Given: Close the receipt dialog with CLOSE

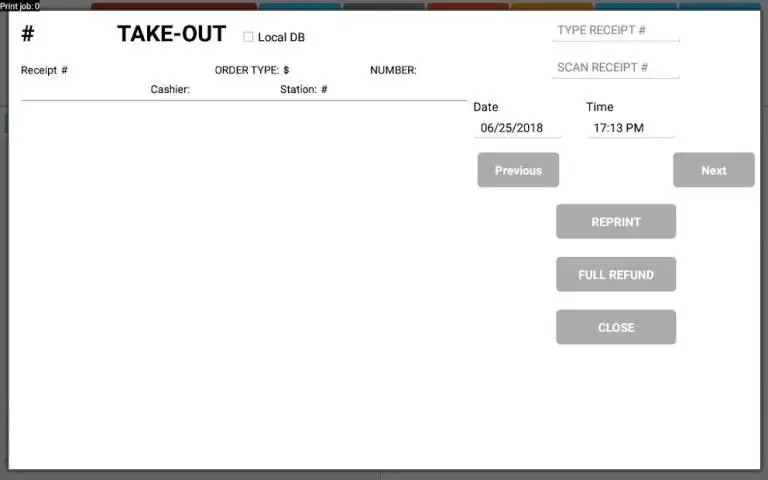Looking at the screenshot, I should pos(616,327).
